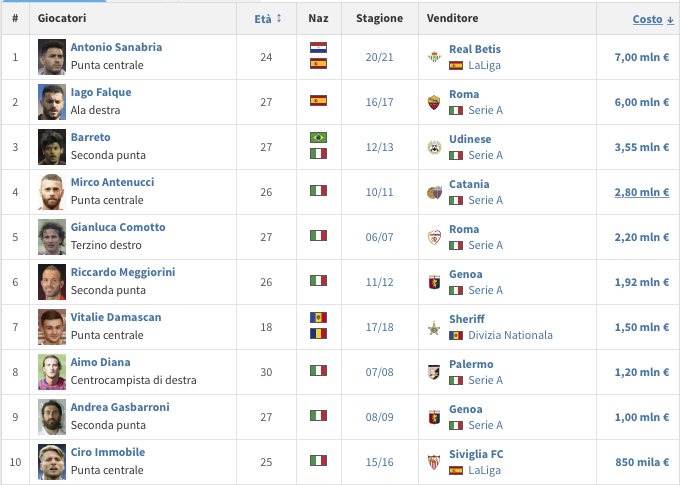Click the Sheriff club crest icon

pyautogui.click(x=433, y=327)
